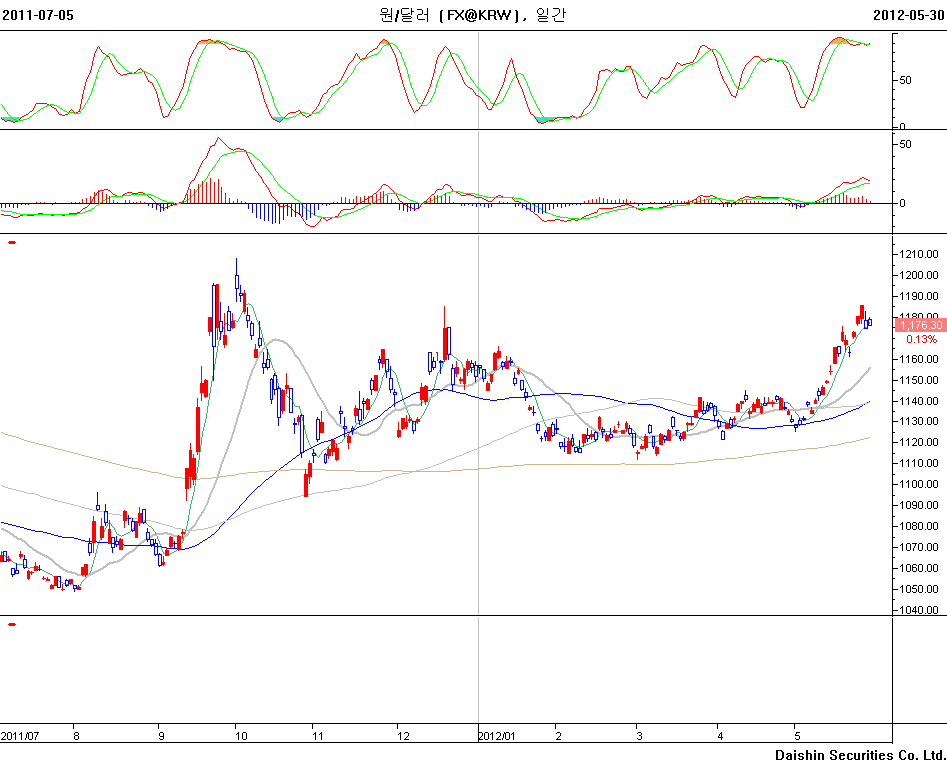Select the start date 2011-07-05
This screenshot has height=767, width=947.
[x=37, y=16]
